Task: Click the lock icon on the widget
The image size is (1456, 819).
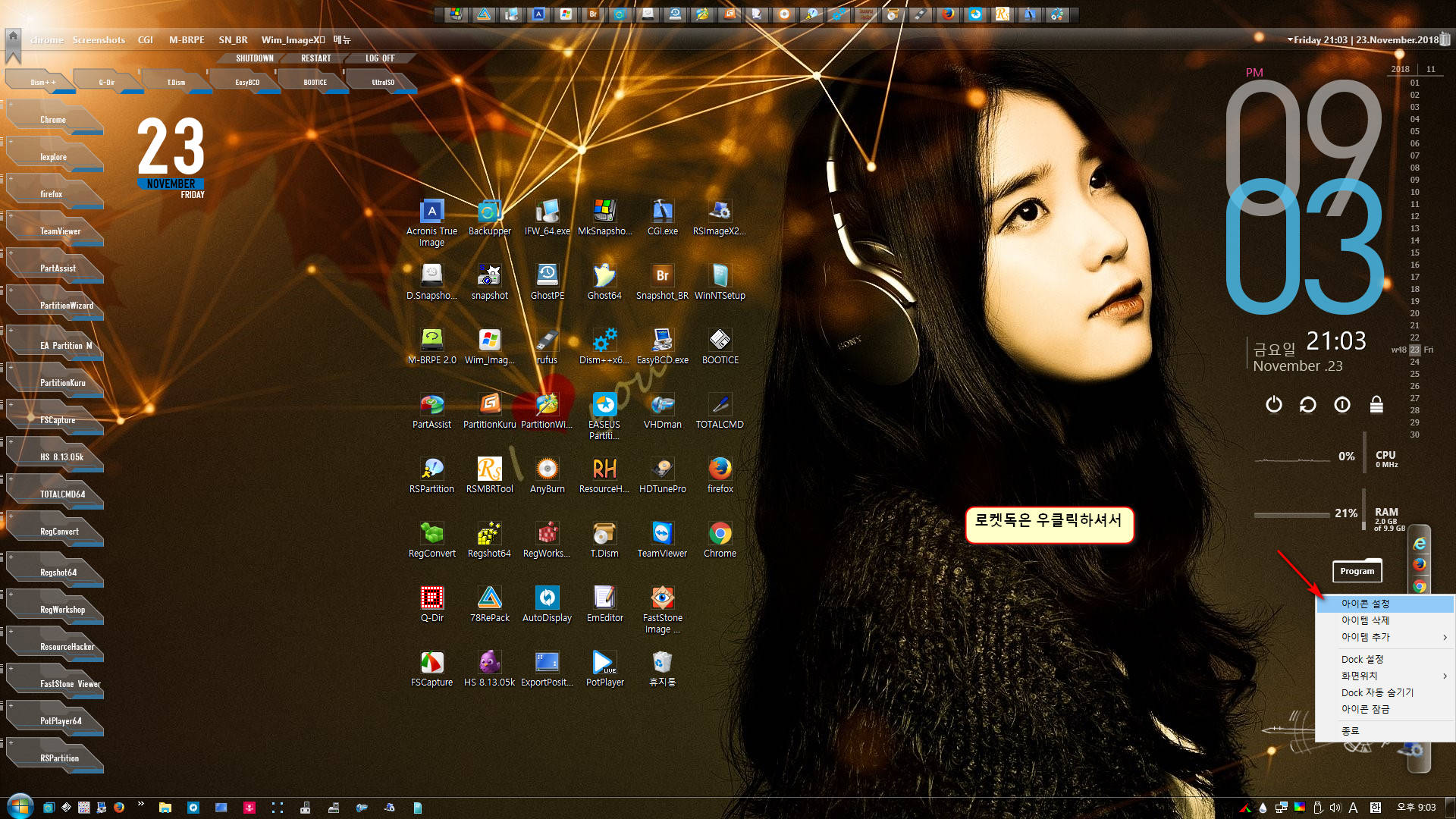Action: (x=1376, y=405)
